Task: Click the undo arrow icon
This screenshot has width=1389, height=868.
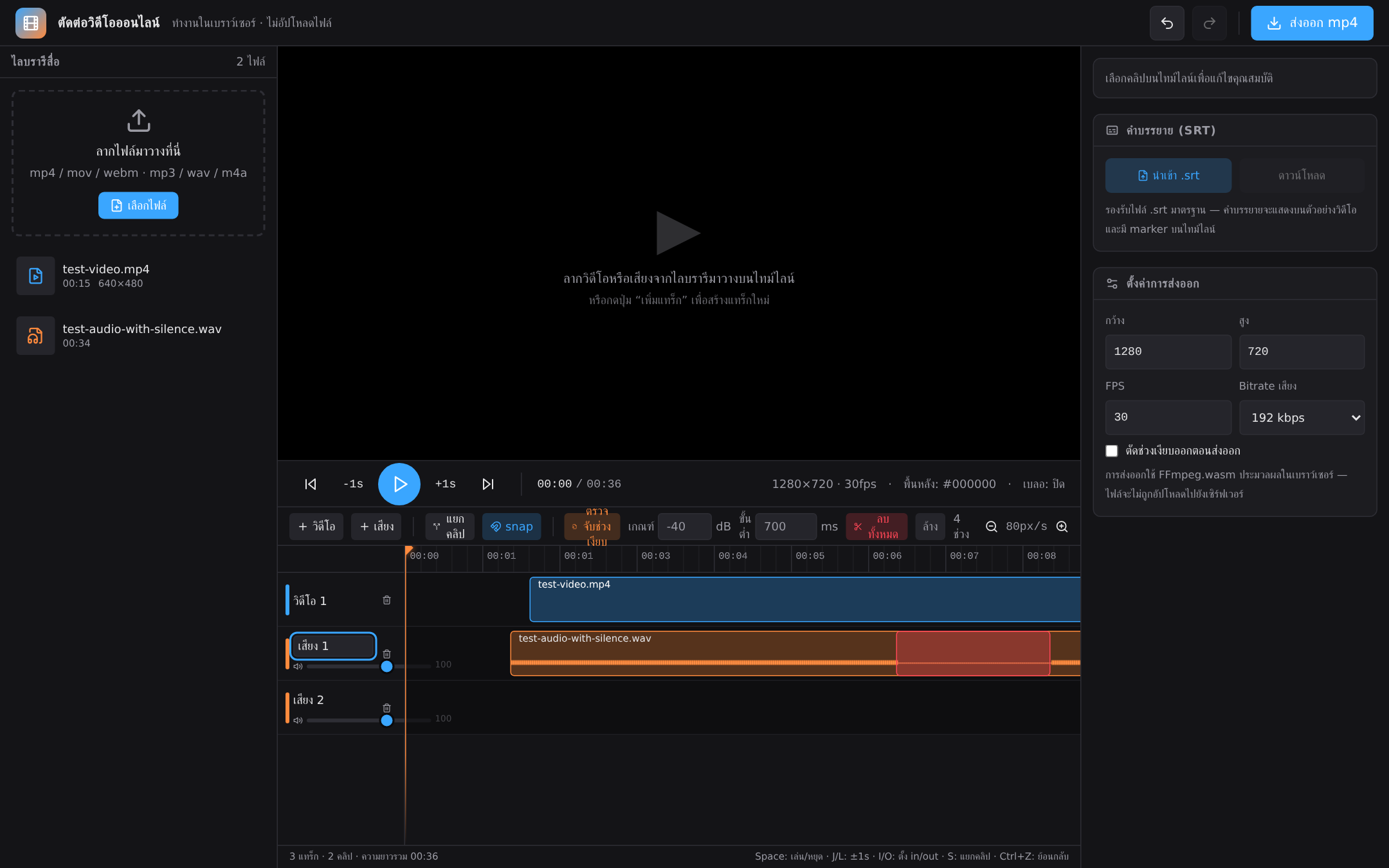Action: pyautogui.click(x=1167, y=23)
